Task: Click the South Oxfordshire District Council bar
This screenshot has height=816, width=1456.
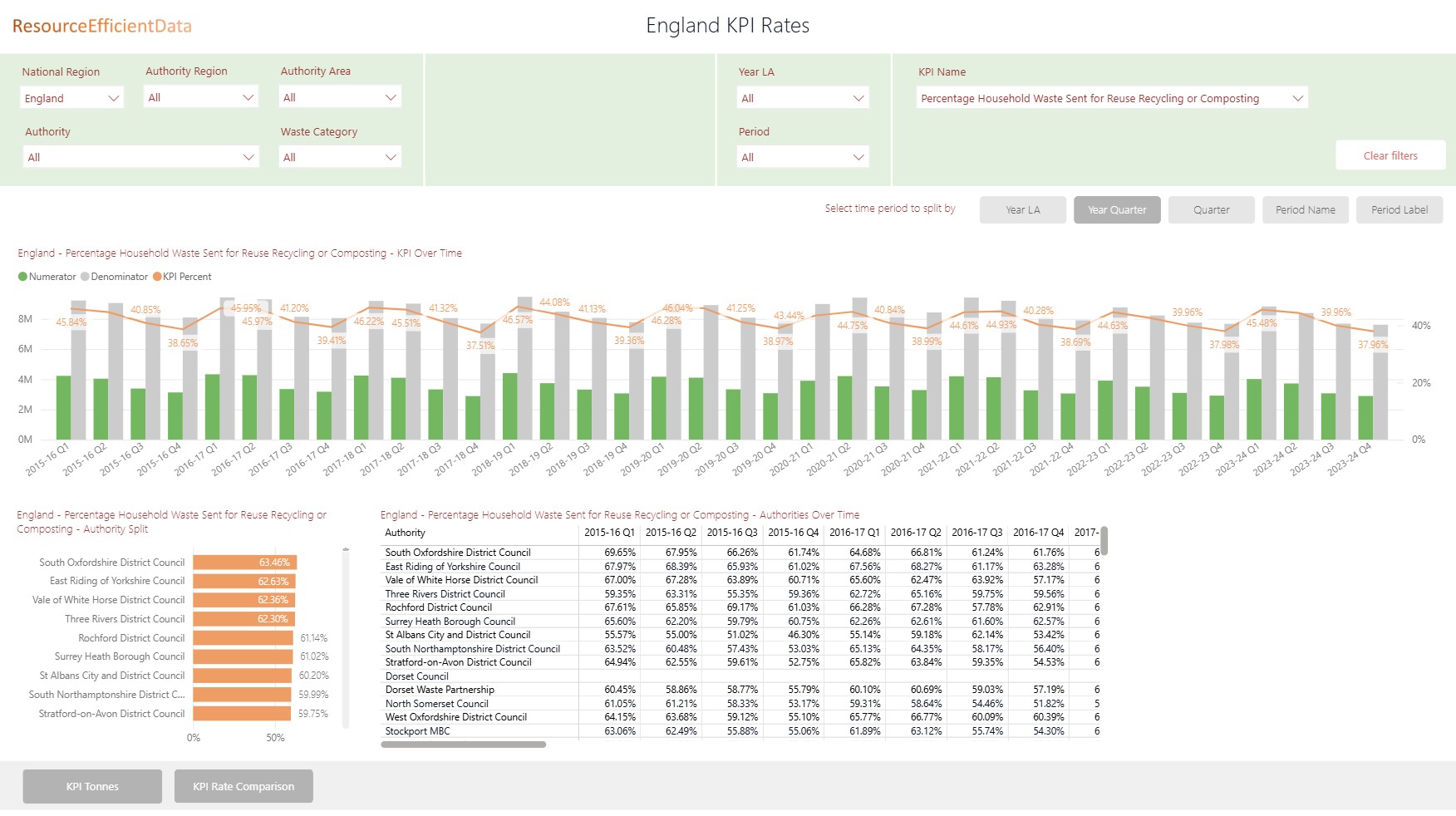Action: [x=244, y=563]
